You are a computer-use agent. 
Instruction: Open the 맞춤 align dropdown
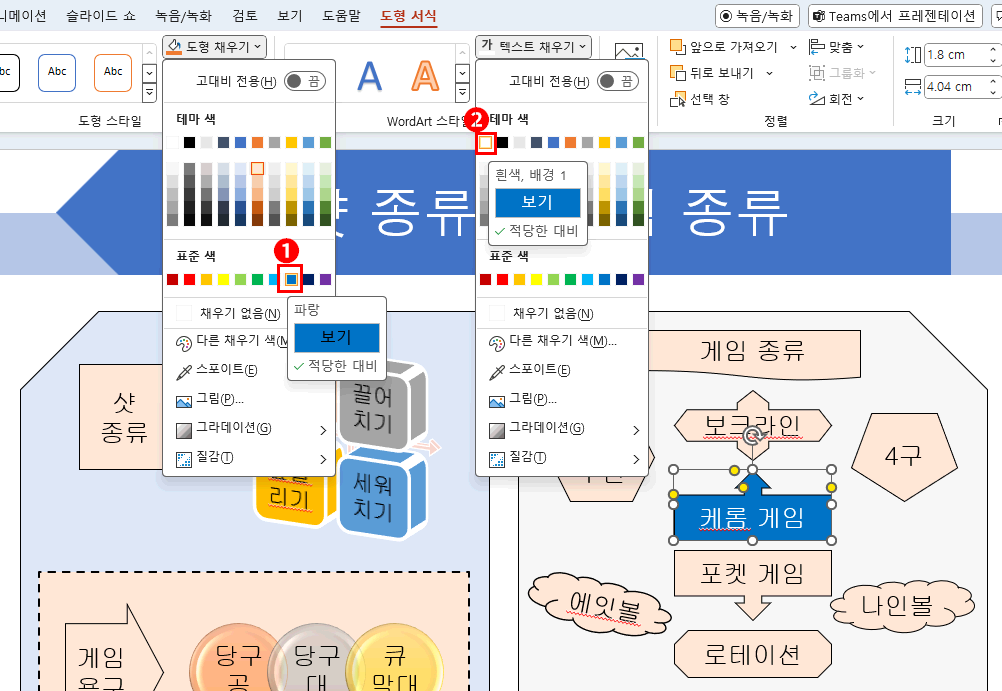(x=836, y=47)
